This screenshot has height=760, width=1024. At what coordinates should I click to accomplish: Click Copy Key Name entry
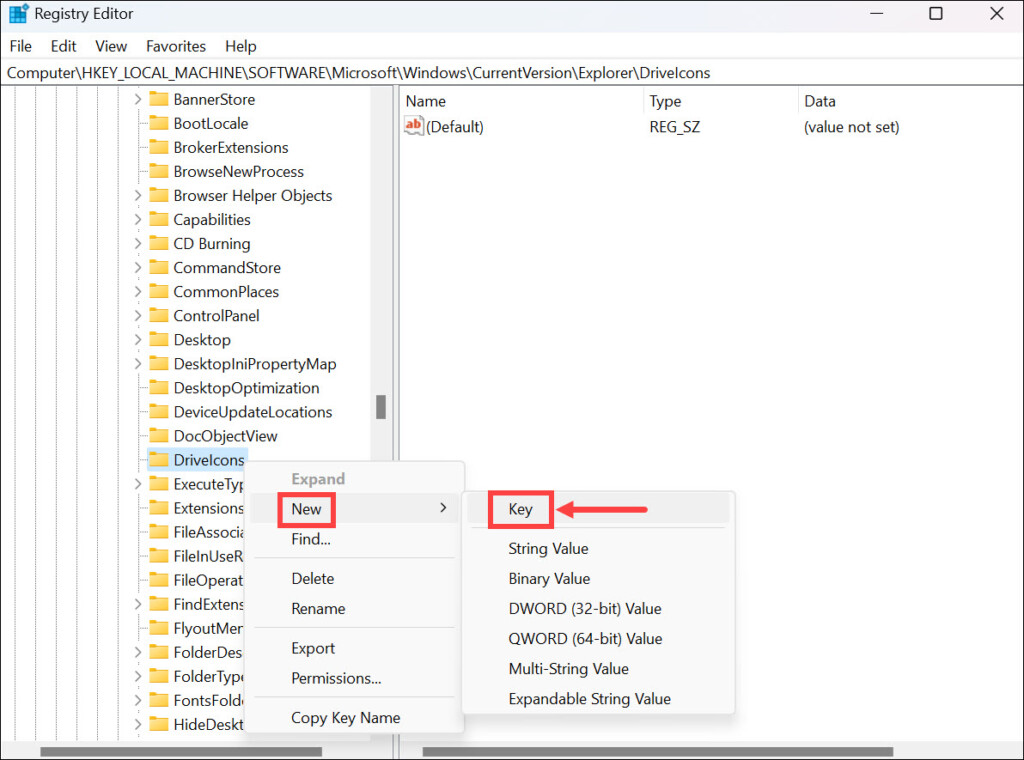(345, 718)
